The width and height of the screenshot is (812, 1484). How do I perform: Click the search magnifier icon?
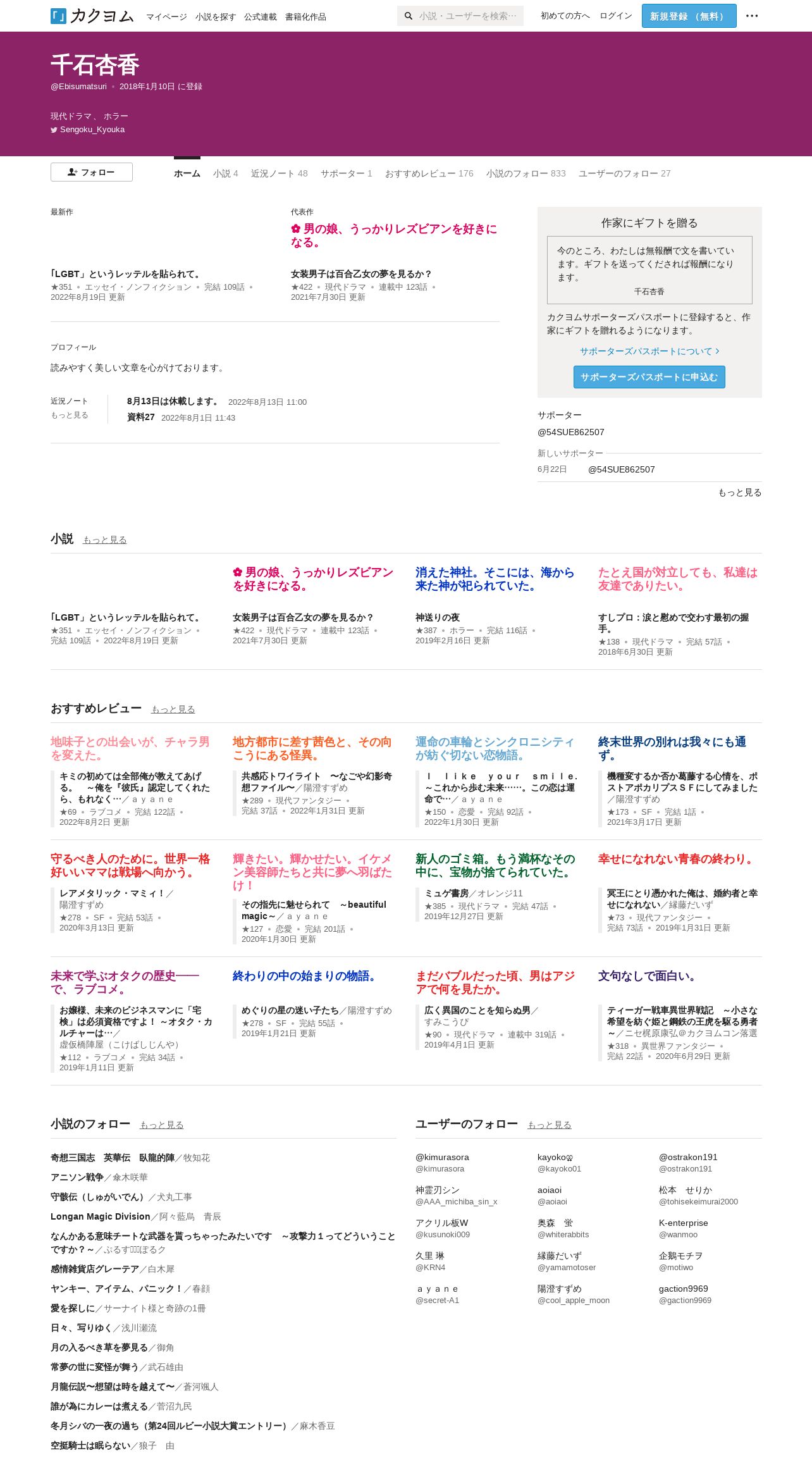coord(409,16)
